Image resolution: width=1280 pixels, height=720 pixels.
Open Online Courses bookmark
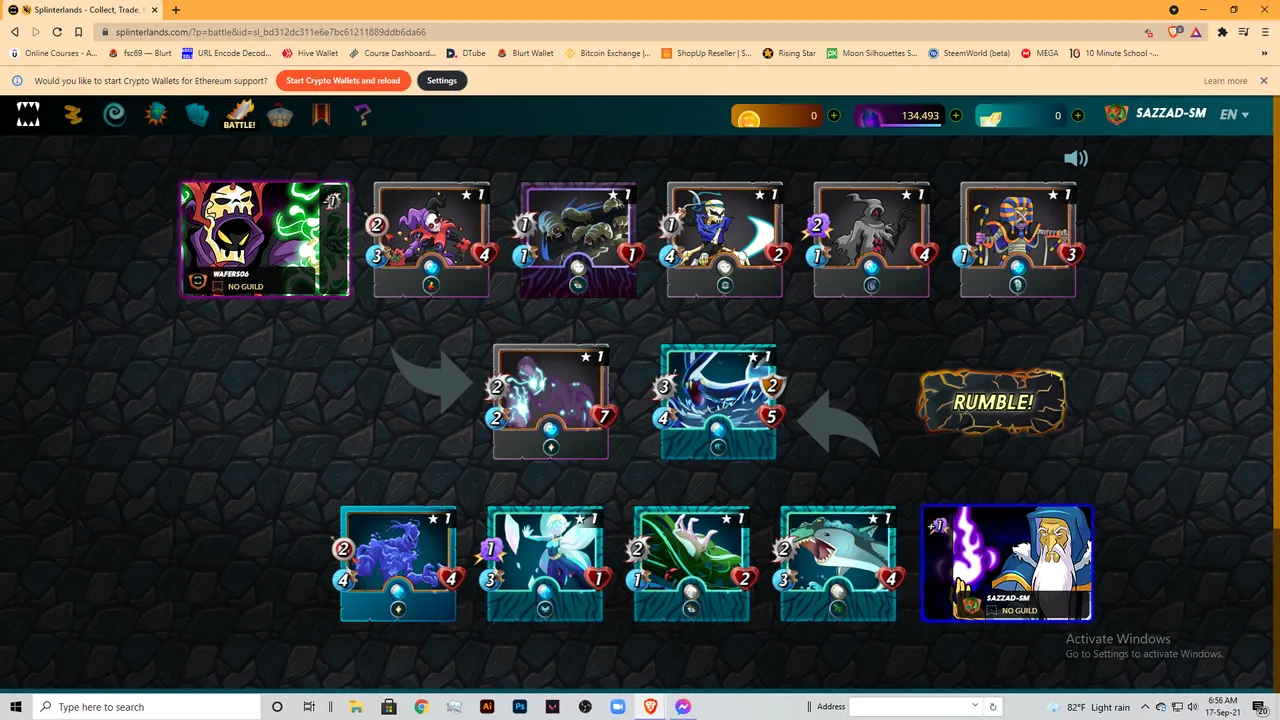tap(53, 53)
